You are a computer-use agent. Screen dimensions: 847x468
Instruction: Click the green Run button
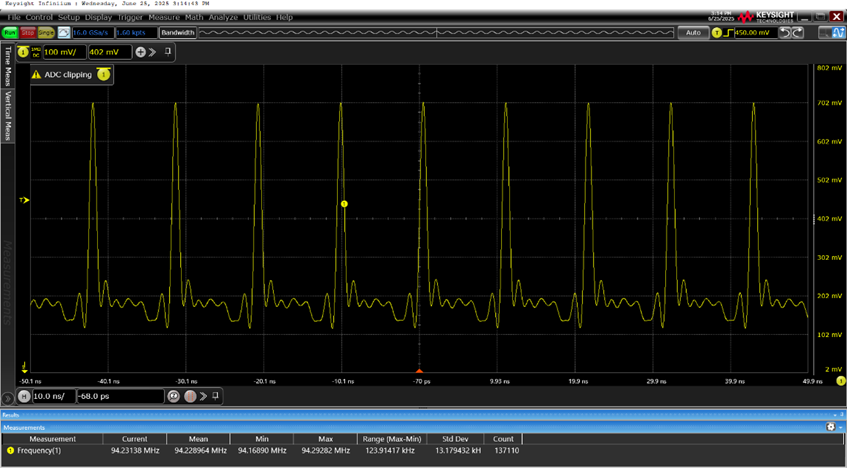click(x=10, y=33)
